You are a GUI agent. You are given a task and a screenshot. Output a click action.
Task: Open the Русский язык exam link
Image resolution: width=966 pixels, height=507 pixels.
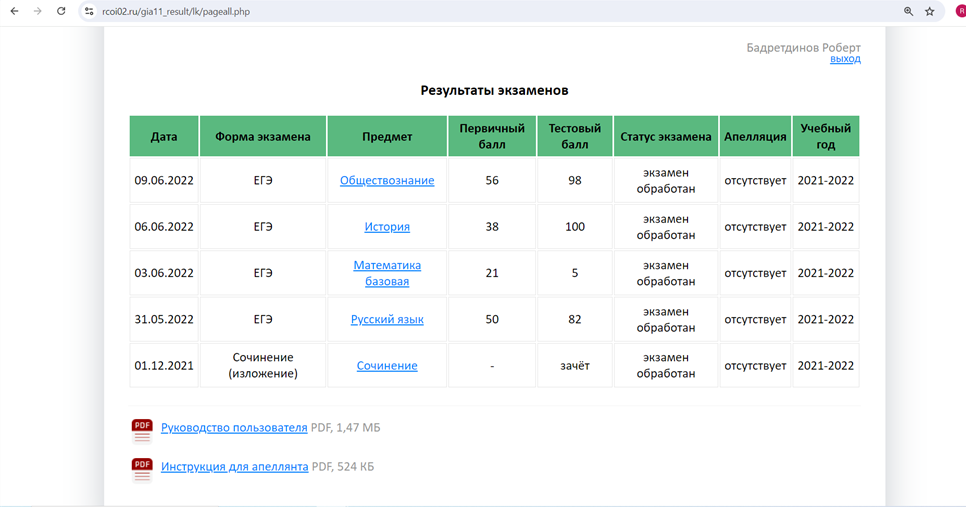(387, 319)
